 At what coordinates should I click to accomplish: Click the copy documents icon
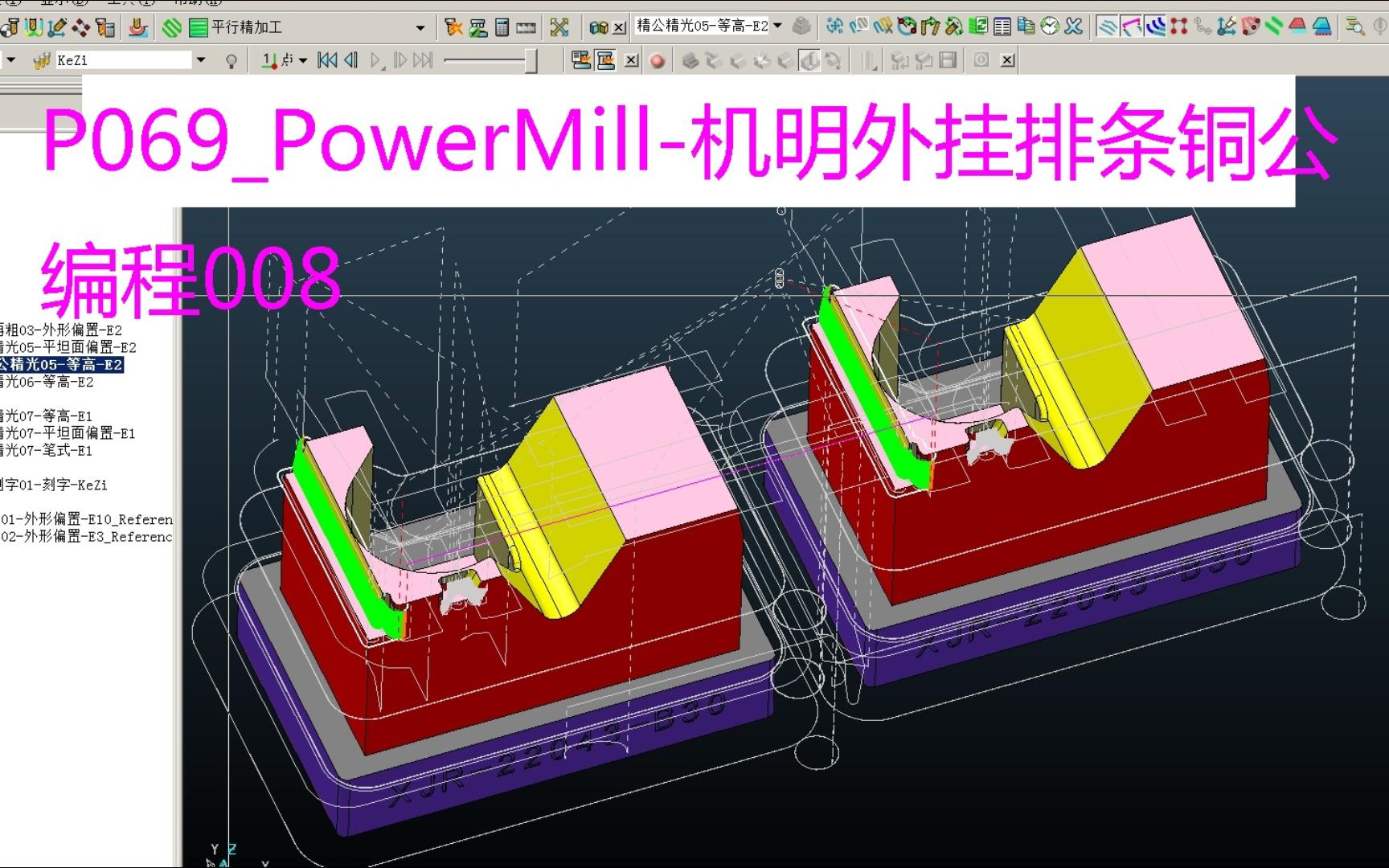point(1026,27)
